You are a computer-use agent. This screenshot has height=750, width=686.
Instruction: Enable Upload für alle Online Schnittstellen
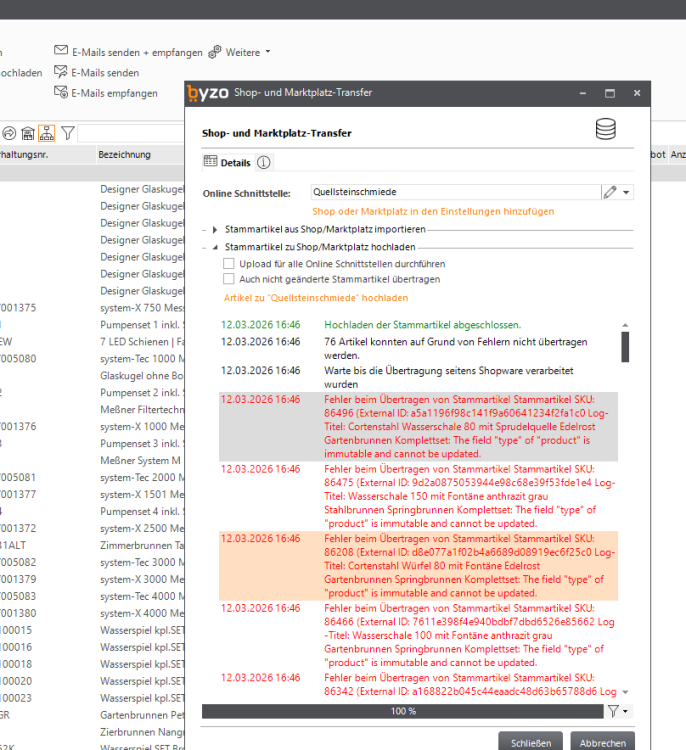(229, 264)
